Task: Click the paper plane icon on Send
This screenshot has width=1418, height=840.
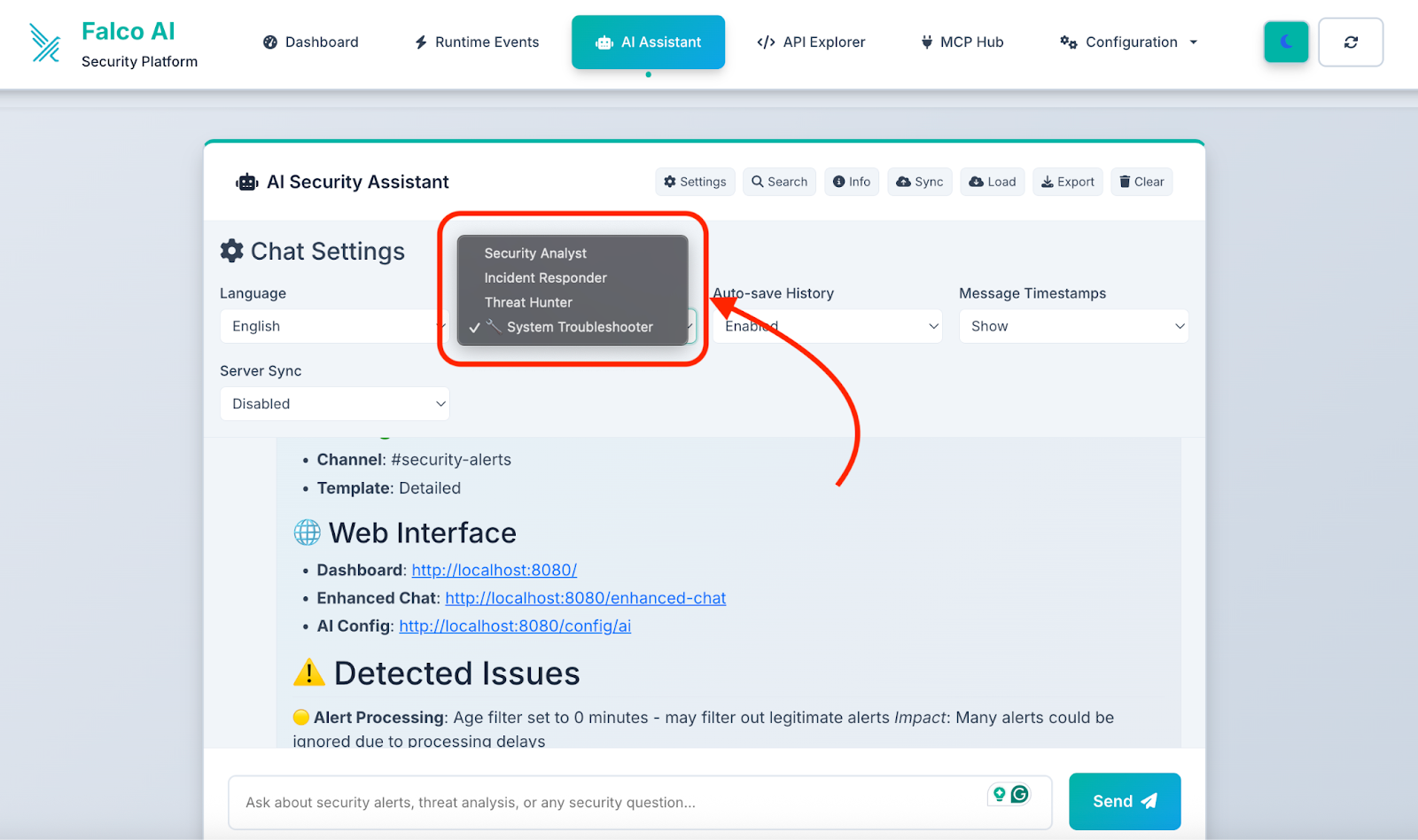Action: click(1149, 801)
